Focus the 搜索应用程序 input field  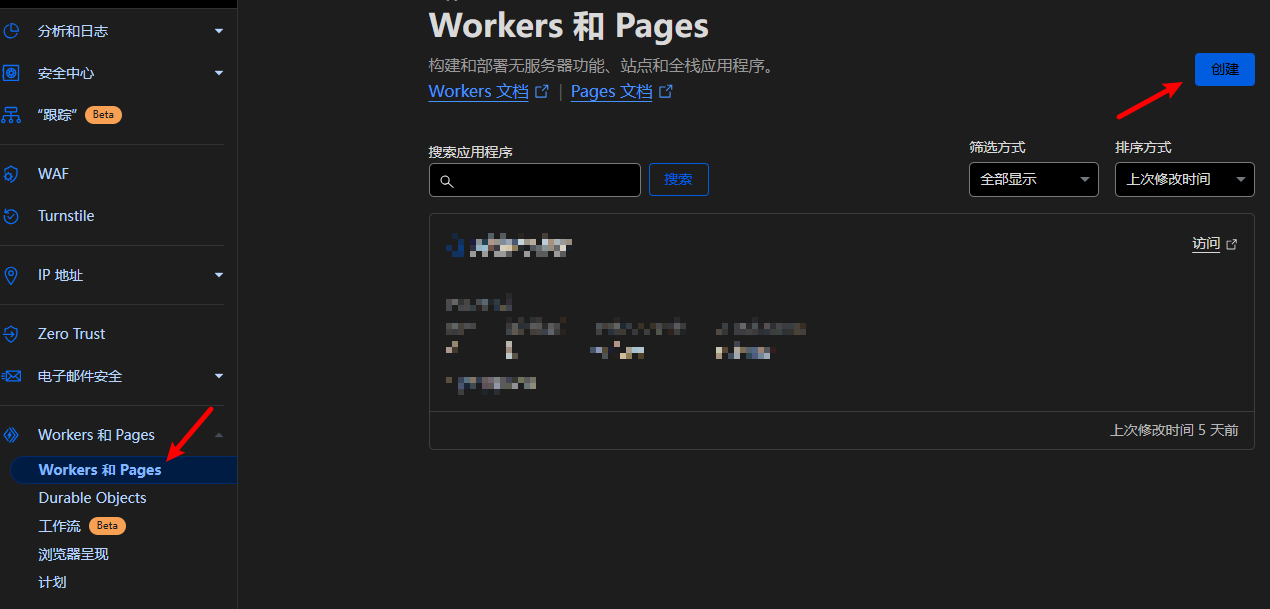(535, 180)
